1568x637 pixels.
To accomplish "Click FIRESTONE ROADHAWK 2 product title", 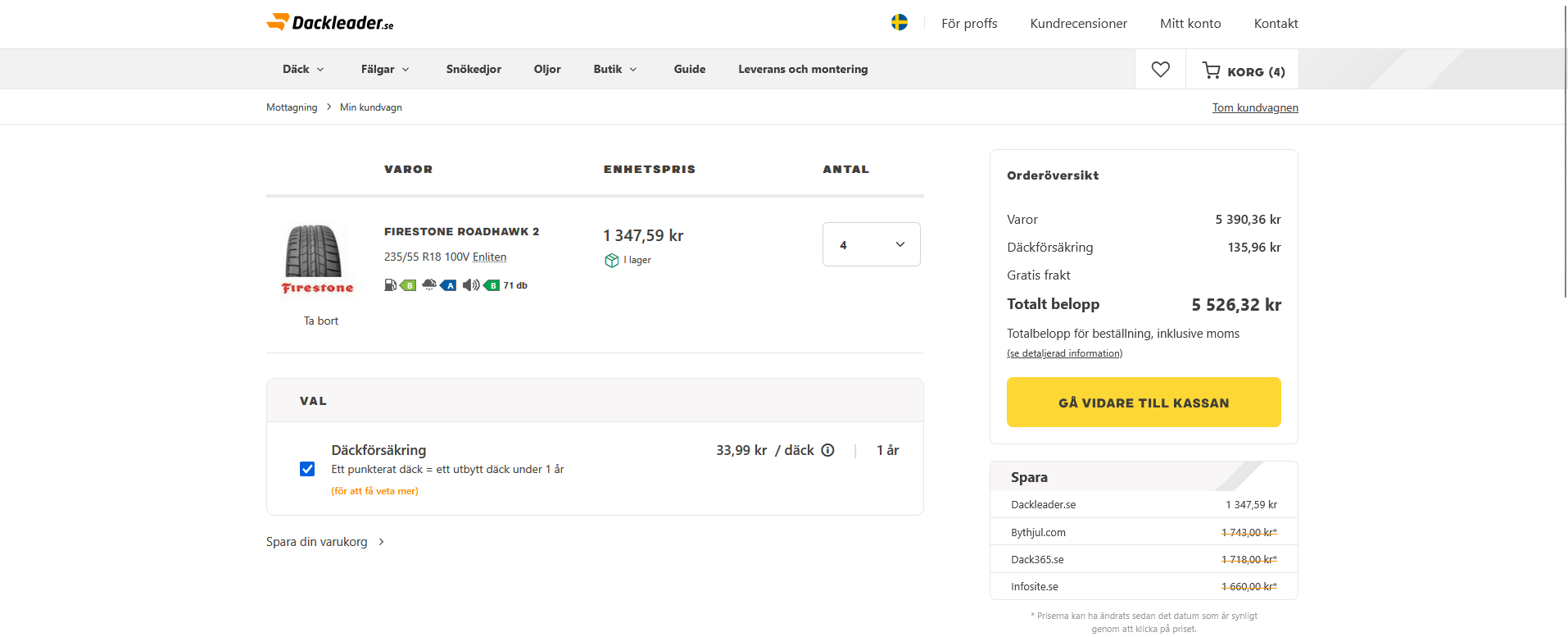I will pyautogui.click(x=461, y=232).
